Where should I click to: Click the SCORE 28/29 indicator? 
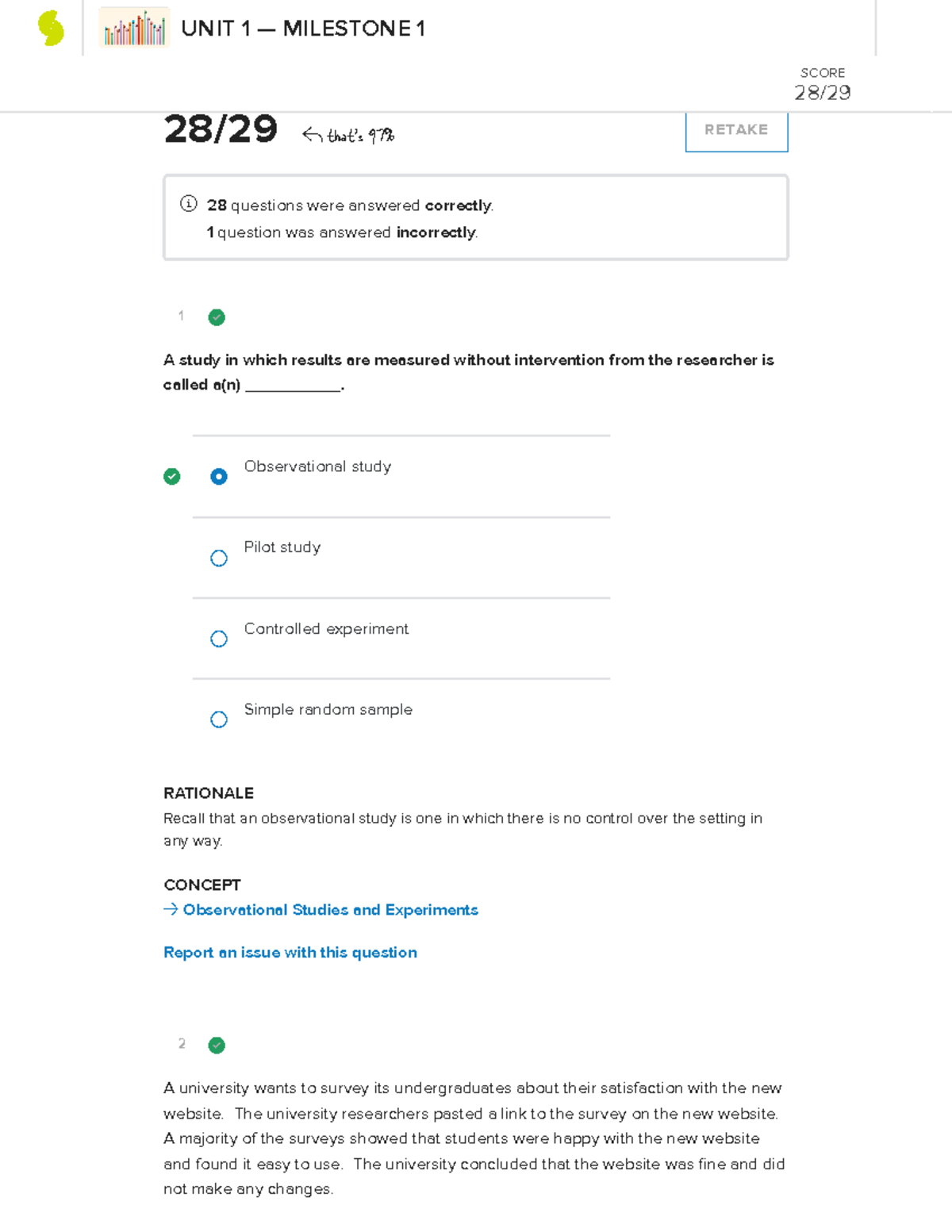(822, 84)
